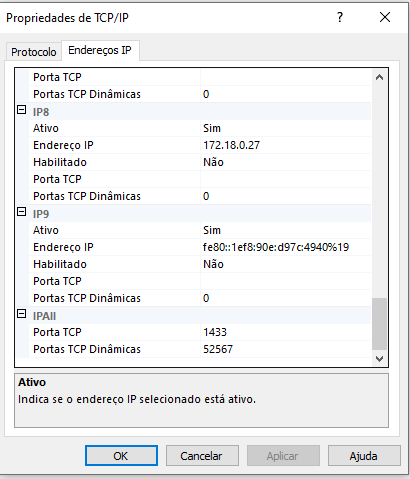
Task: Click the OK button
Action: click(121, 456)
